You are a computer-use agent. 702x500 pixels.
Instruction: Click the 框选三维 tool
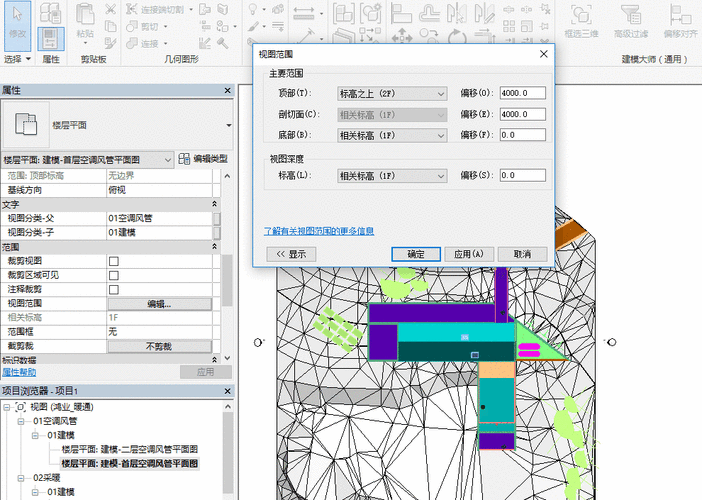pyautogui.click(x=581, y=21)
